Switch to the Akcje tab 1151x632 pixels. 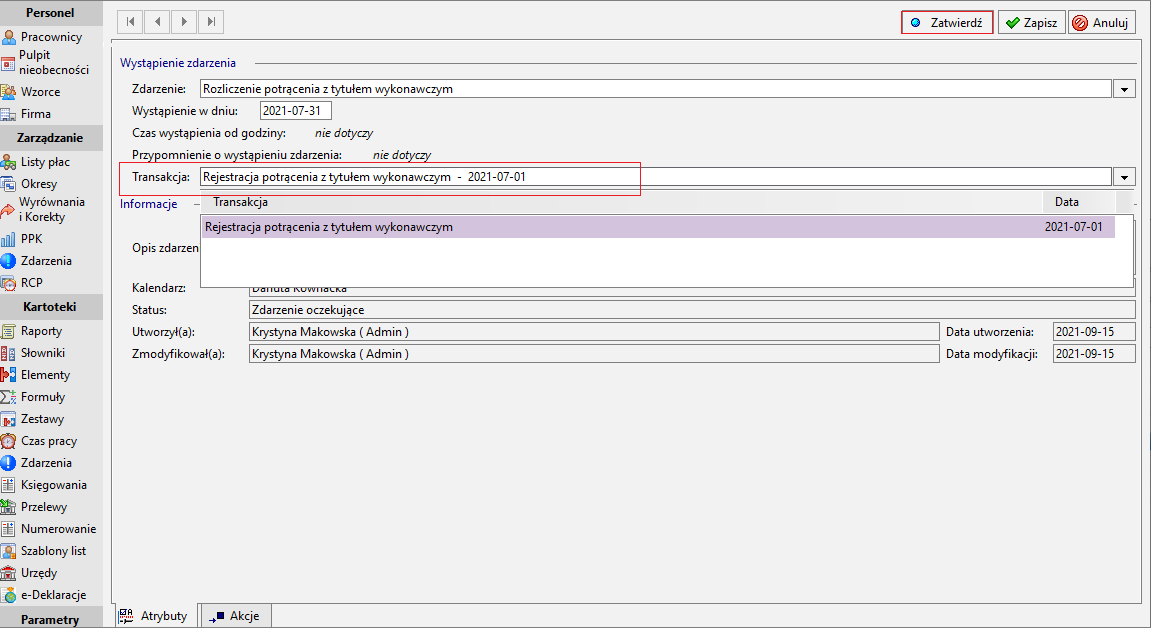236,616
